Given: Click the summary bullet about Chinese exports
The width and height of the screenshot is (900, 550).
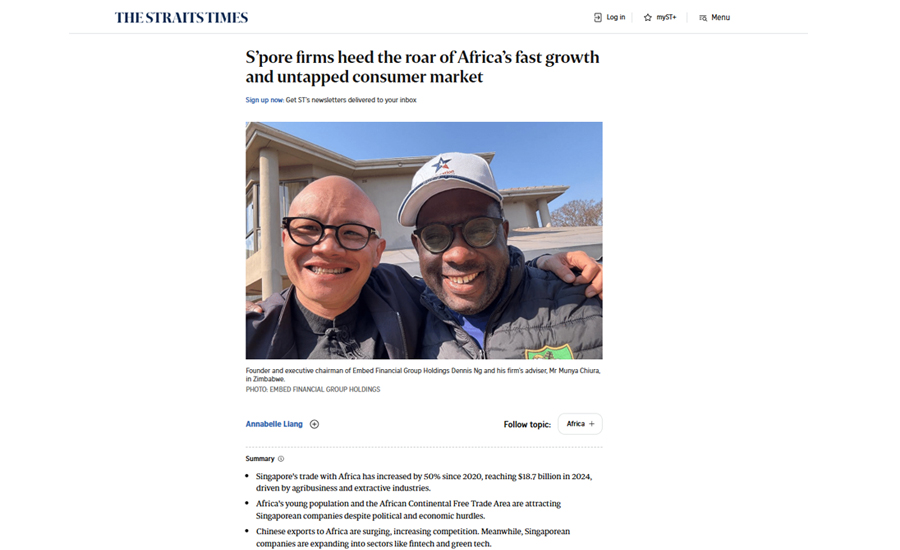Looking at the screenshot, I should pos(413,537).
